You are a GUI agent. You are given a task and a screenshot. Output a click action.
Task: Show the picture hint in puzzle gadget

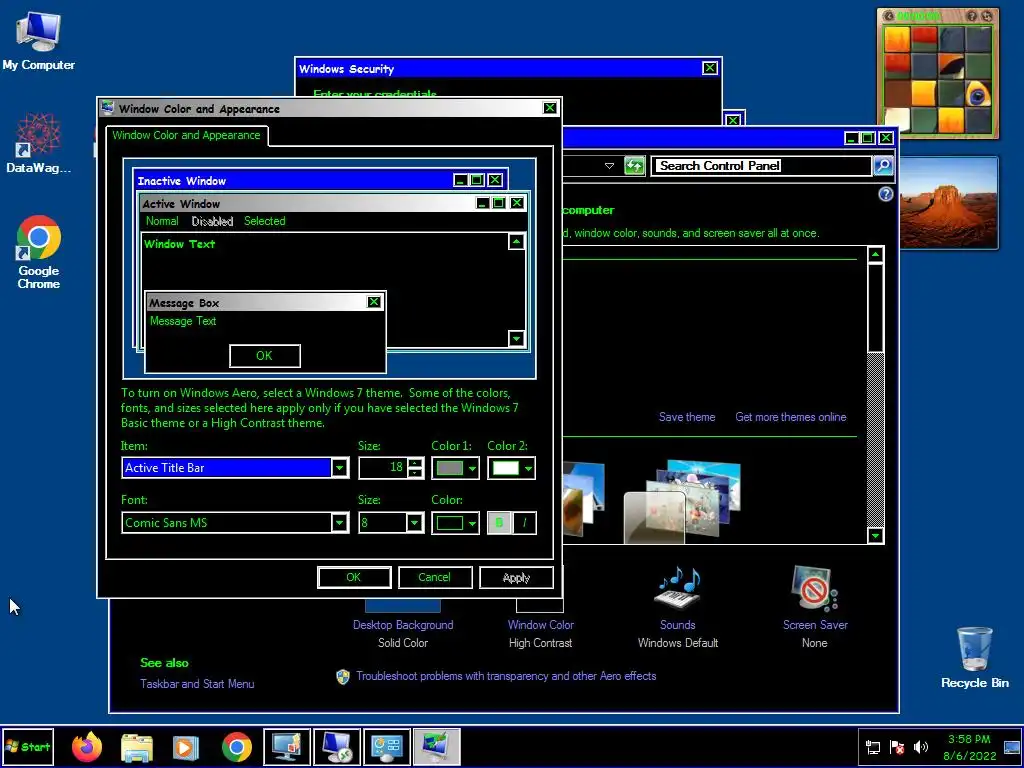click(x=972, y=16)
